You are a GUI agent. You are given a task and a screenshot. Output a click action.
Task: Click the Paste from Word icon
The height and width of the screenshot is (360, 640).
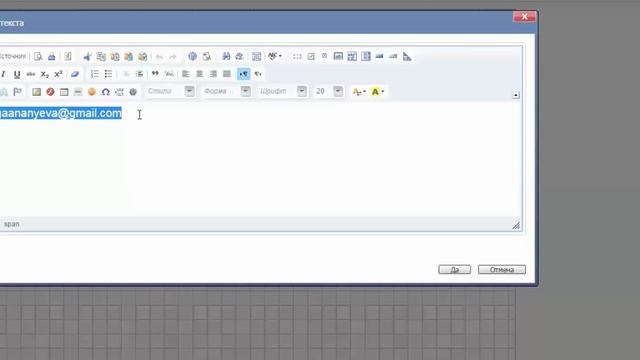click(x=142, y=56)
